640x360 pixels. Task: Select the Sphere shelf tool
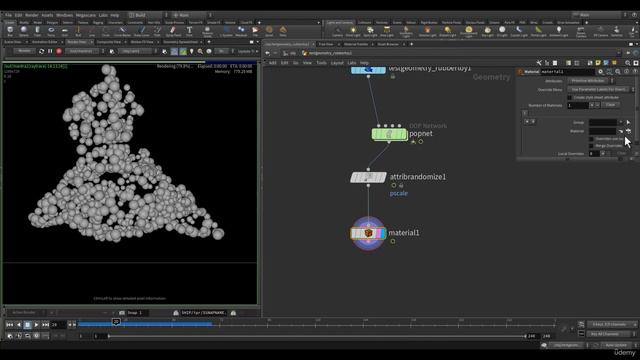tap(24, 31)
